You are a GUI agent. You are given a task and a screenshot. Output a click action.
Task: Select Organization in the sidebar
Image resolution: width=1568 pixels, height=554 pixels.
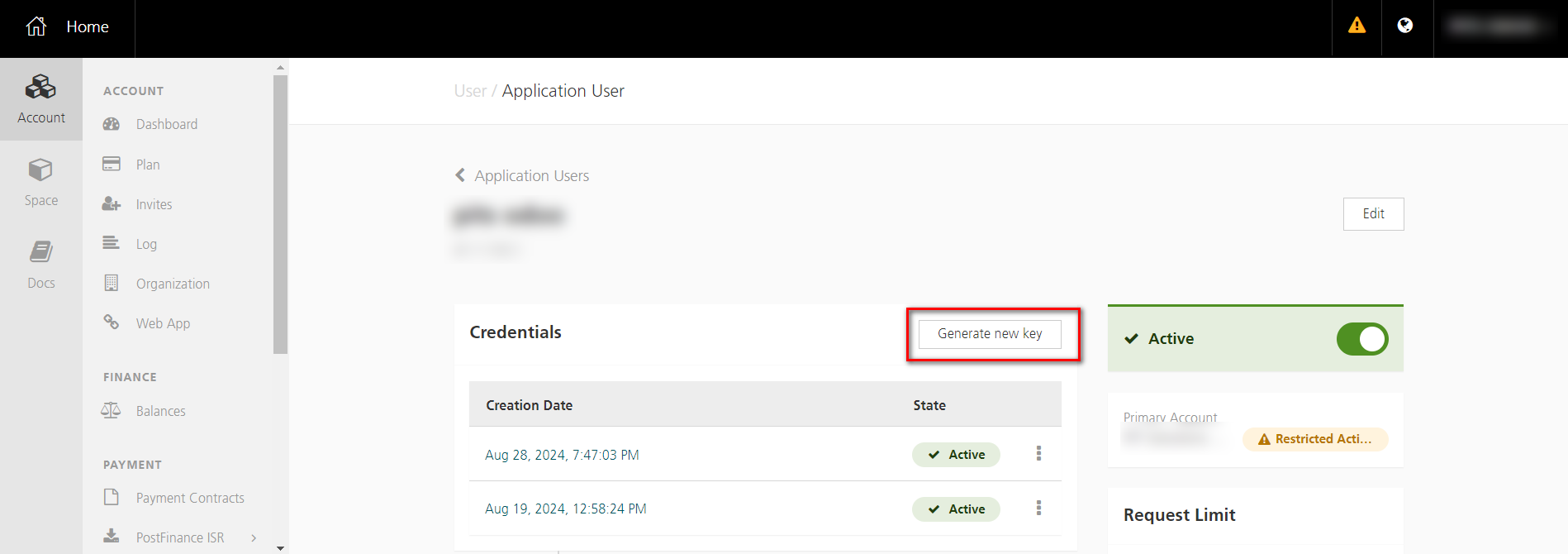tap(173, 284)
